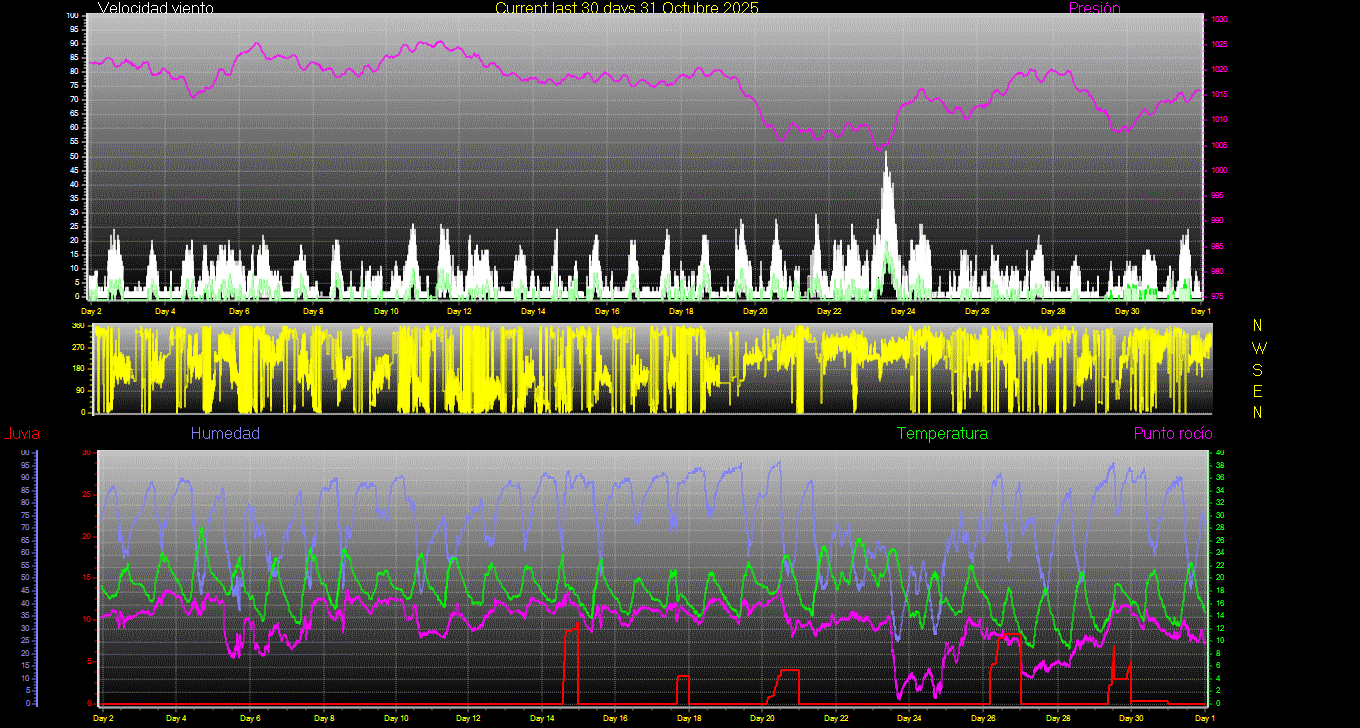Select the Temperatura legend label
1360x728 pixels.
click(942, 433)
